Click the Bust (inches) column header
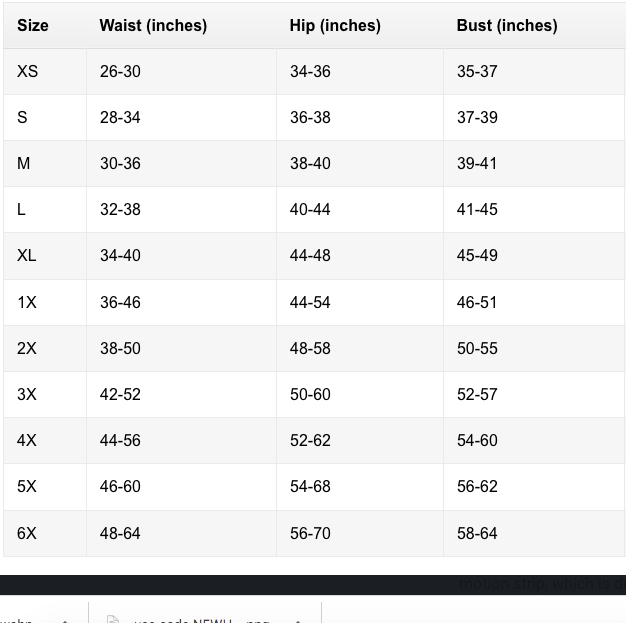 pos(507,26)
